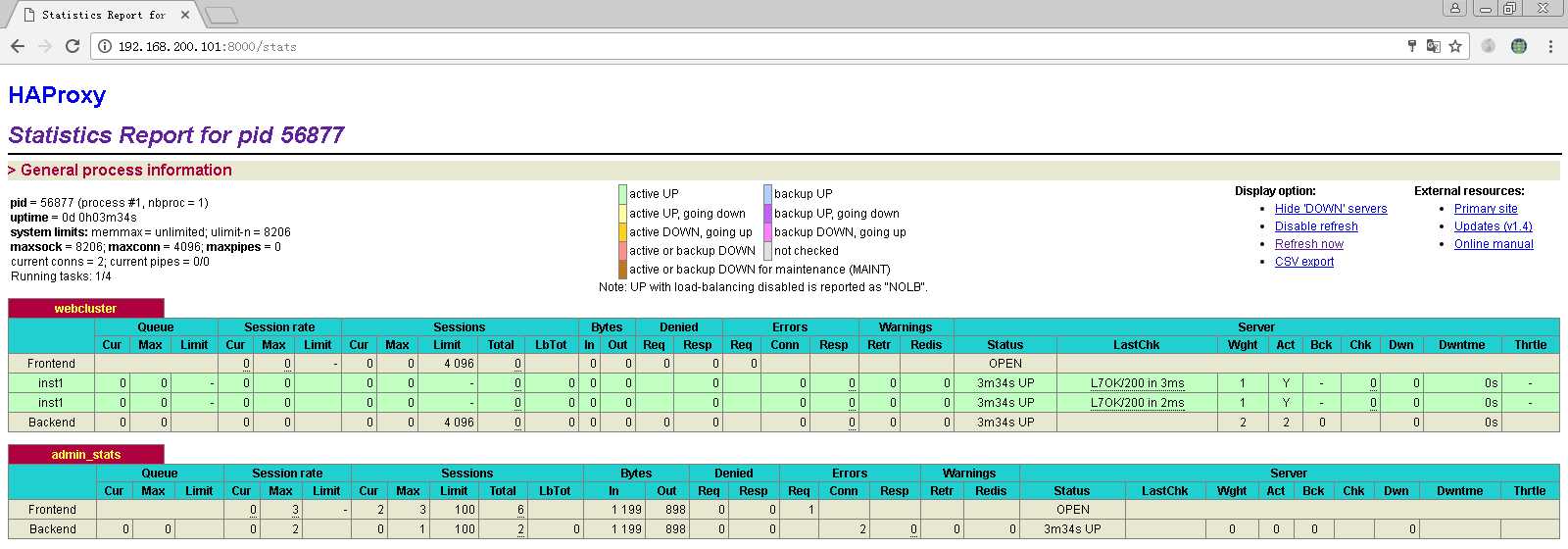This screenshot has height=549, width=1568.
Task: Click 'Statistics Report for pid 56877' heading
Action: (x=176, y=135)
